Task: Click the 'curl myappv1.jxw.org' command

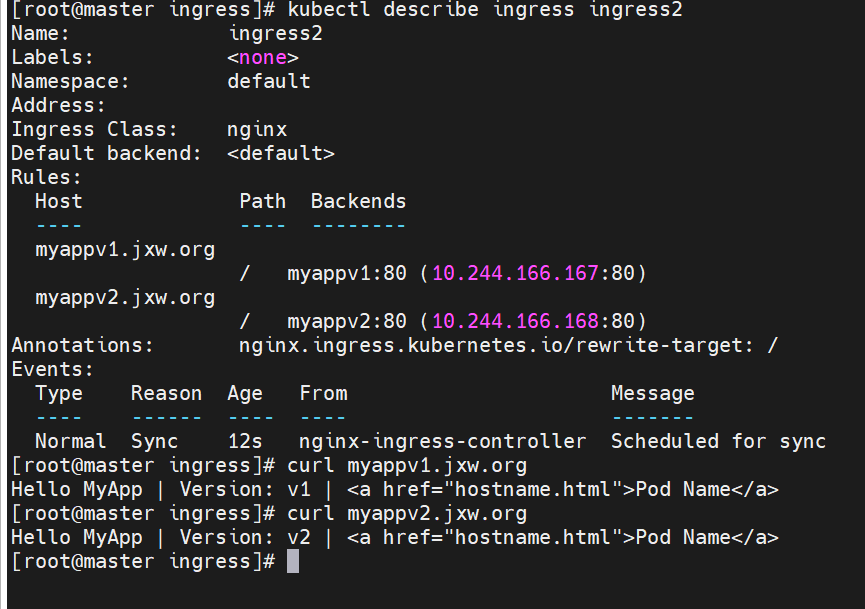Action: (407, 466)
